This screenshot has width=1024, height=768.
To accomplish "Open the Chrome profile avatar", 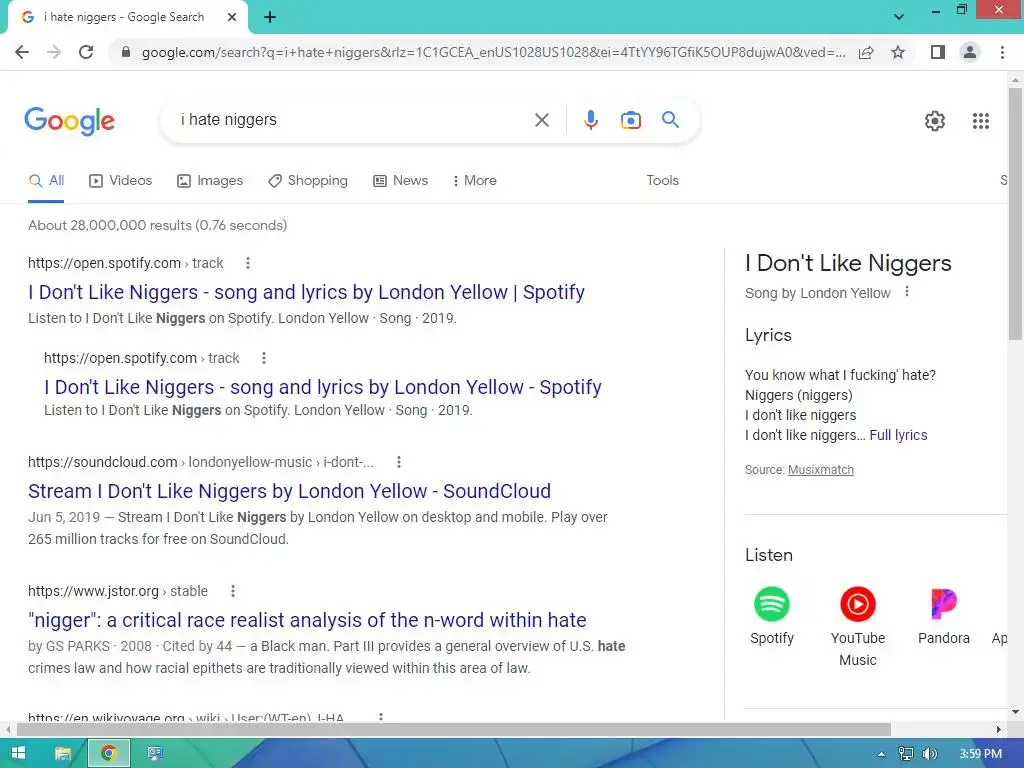I will (970, 52).
